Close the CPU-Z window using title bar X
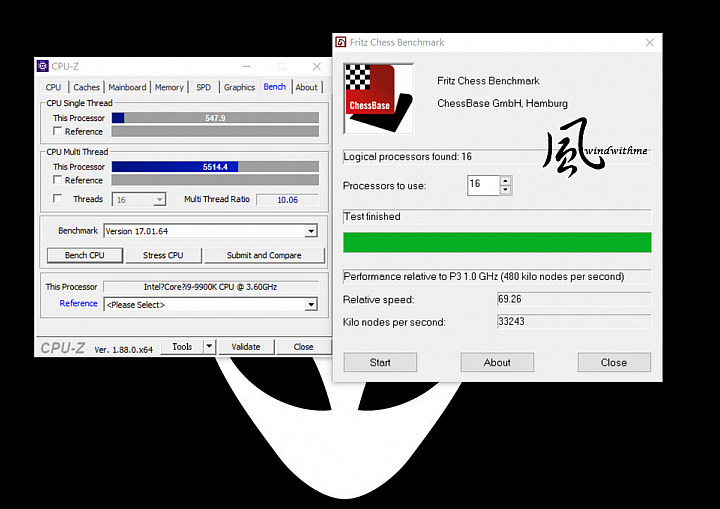Viewport: 720px width, 509px height. 317,67
